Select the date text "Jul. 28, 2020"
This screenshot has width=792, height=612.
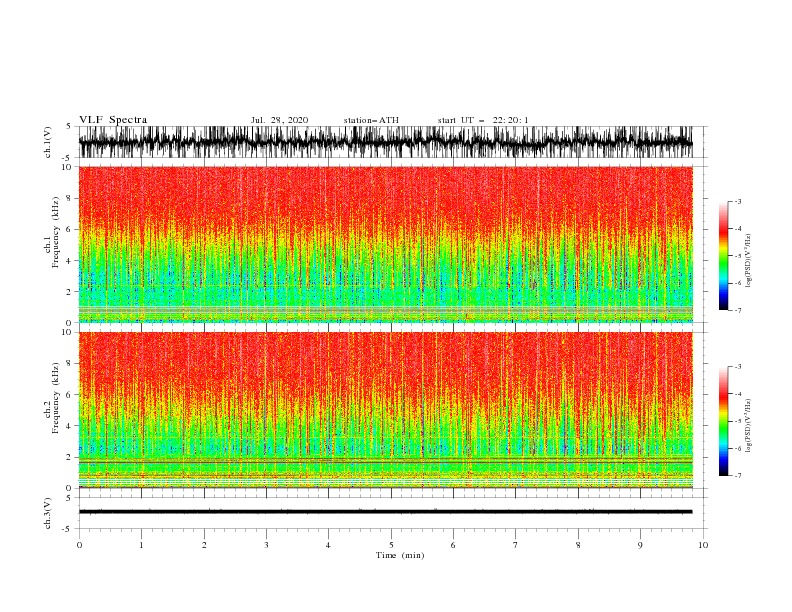coord(279,120)
